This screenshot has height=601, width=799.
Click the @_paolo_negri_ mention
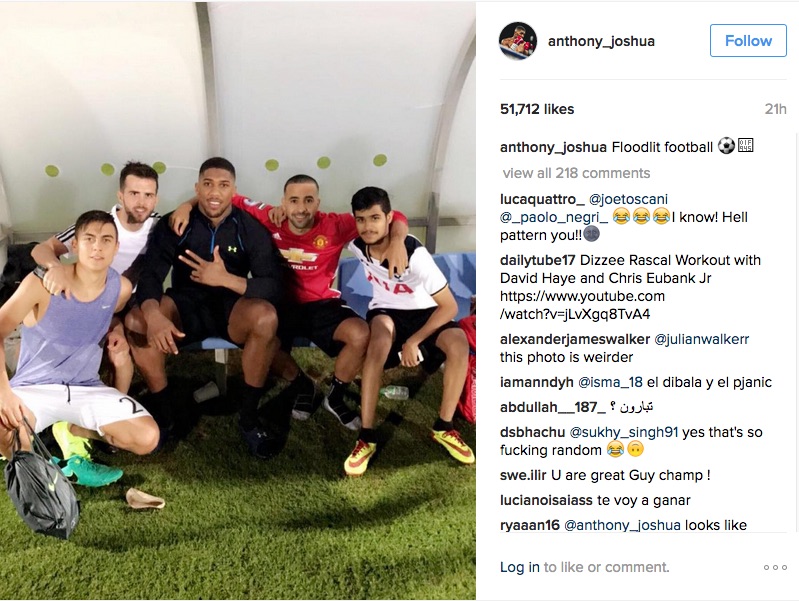point(554,218)
